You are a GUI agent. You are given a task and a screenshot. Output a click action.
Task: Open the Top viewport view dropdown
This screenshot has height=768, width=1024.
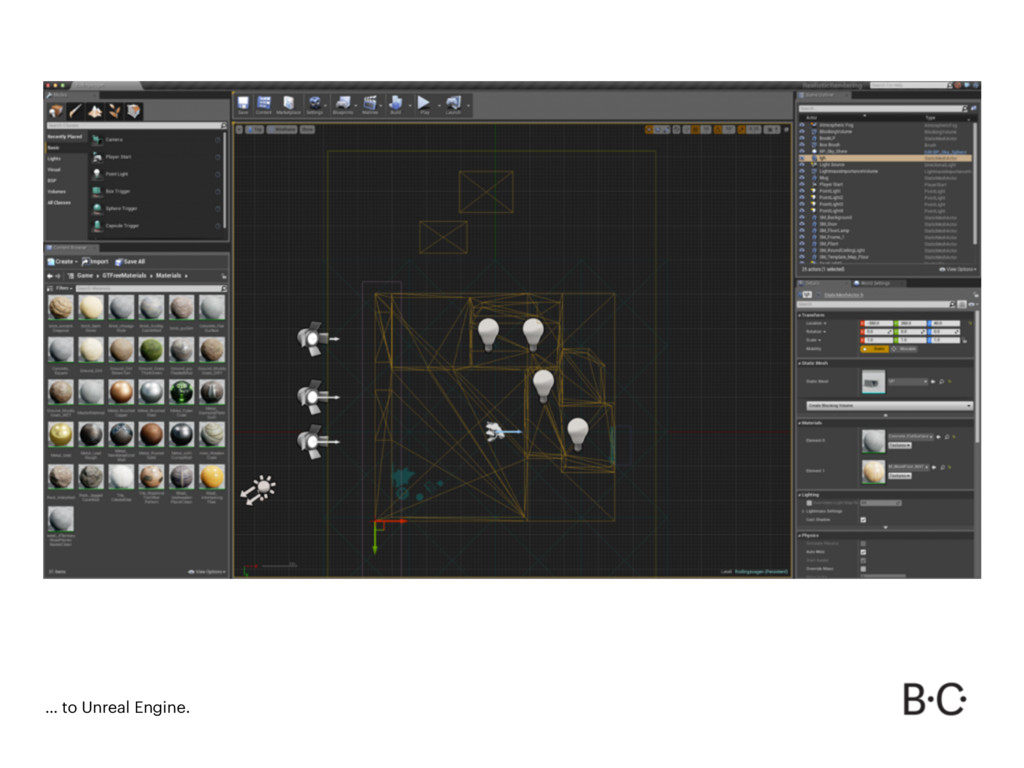(255, 130)
